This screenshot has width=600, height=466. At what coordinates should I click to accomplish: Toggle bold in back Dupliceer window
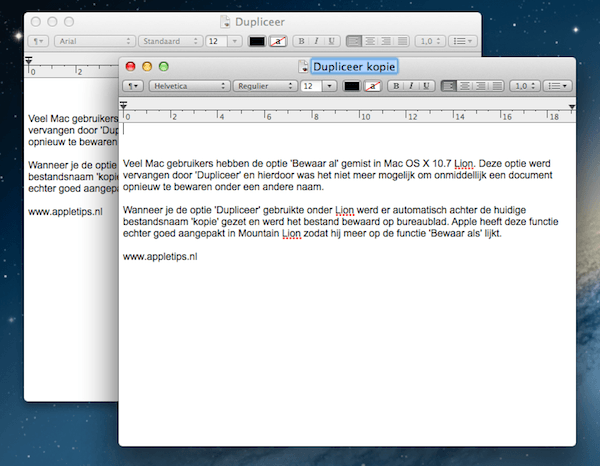pos(301,41)
